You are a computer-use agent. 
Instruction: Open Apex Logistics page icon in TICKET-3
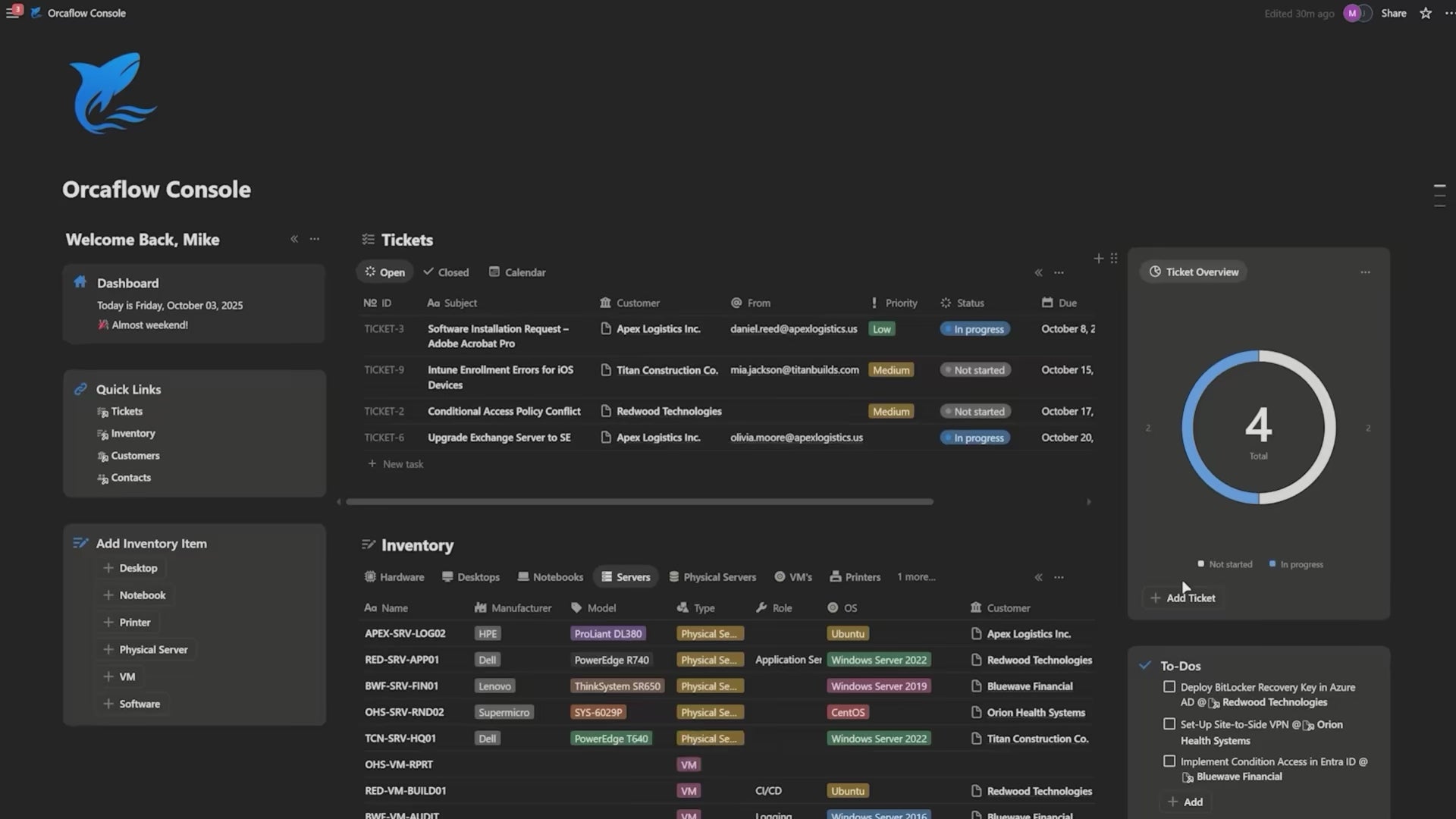pyautogui.click(x=606, y=329)
